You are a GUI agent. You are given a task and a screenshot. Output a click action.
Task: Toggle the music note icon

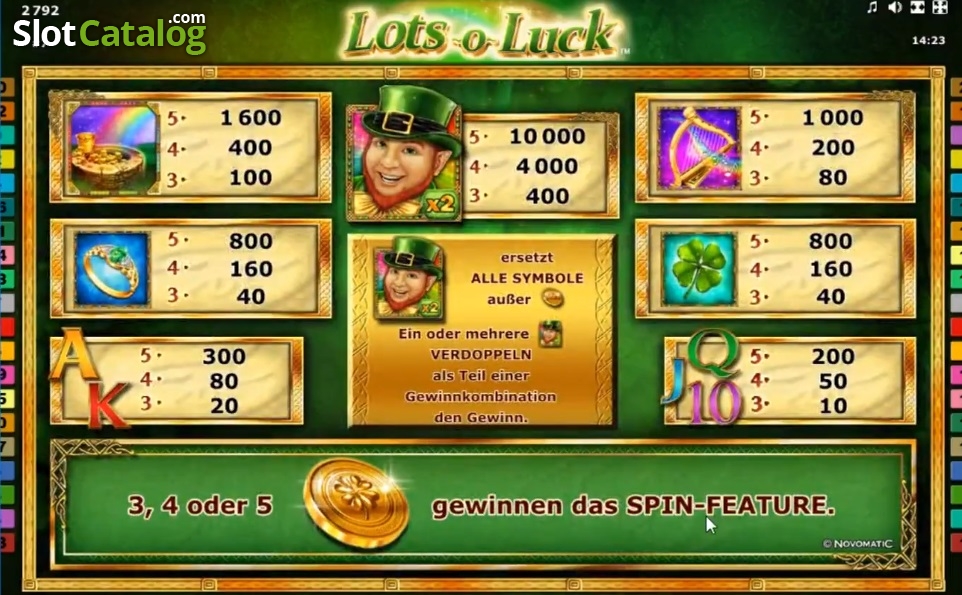tap(872, 7)
